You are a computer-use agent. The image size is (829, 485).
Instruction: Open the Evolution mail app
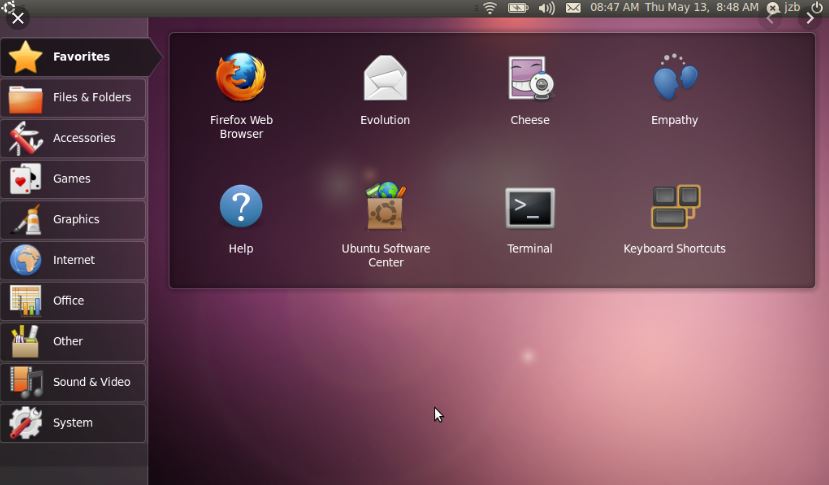385,79
